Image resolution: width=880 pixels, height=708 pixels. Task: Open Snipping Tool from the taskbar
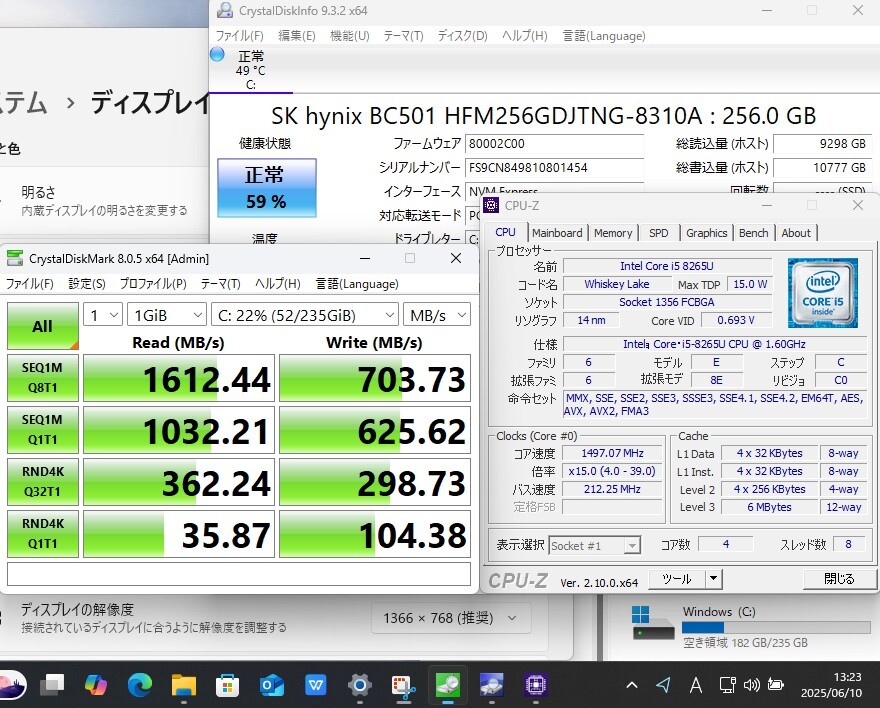(x=404, y=684)
